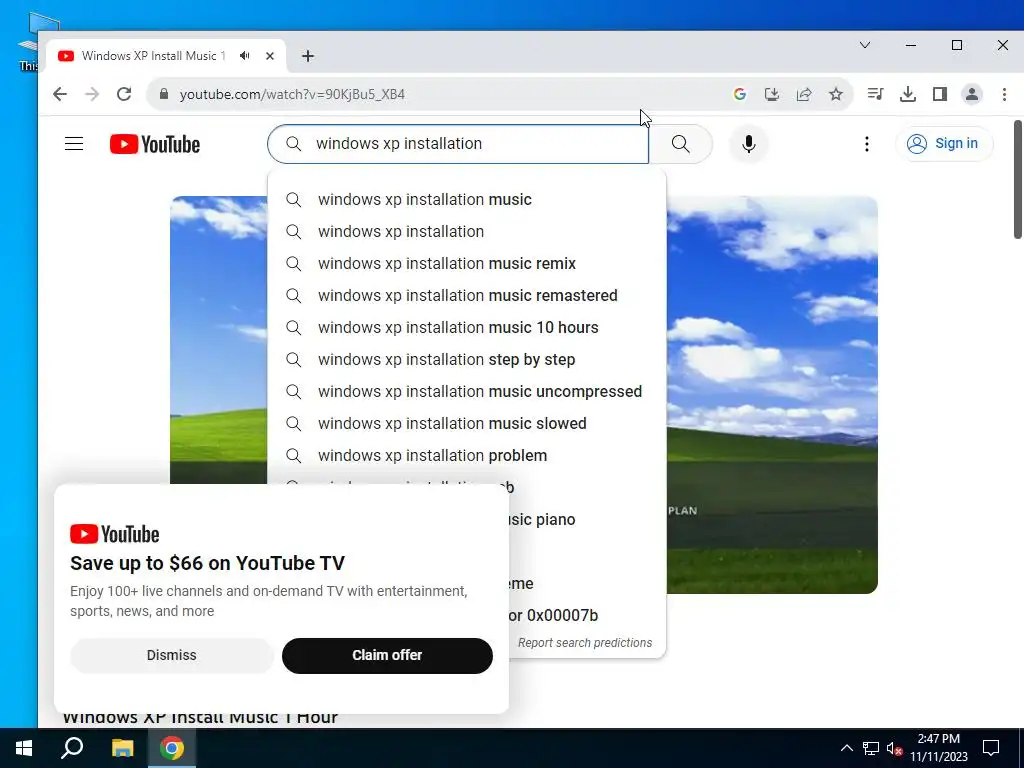1024x768 pixels.
Task: Click the browser forward arrow
Action: 92,94
